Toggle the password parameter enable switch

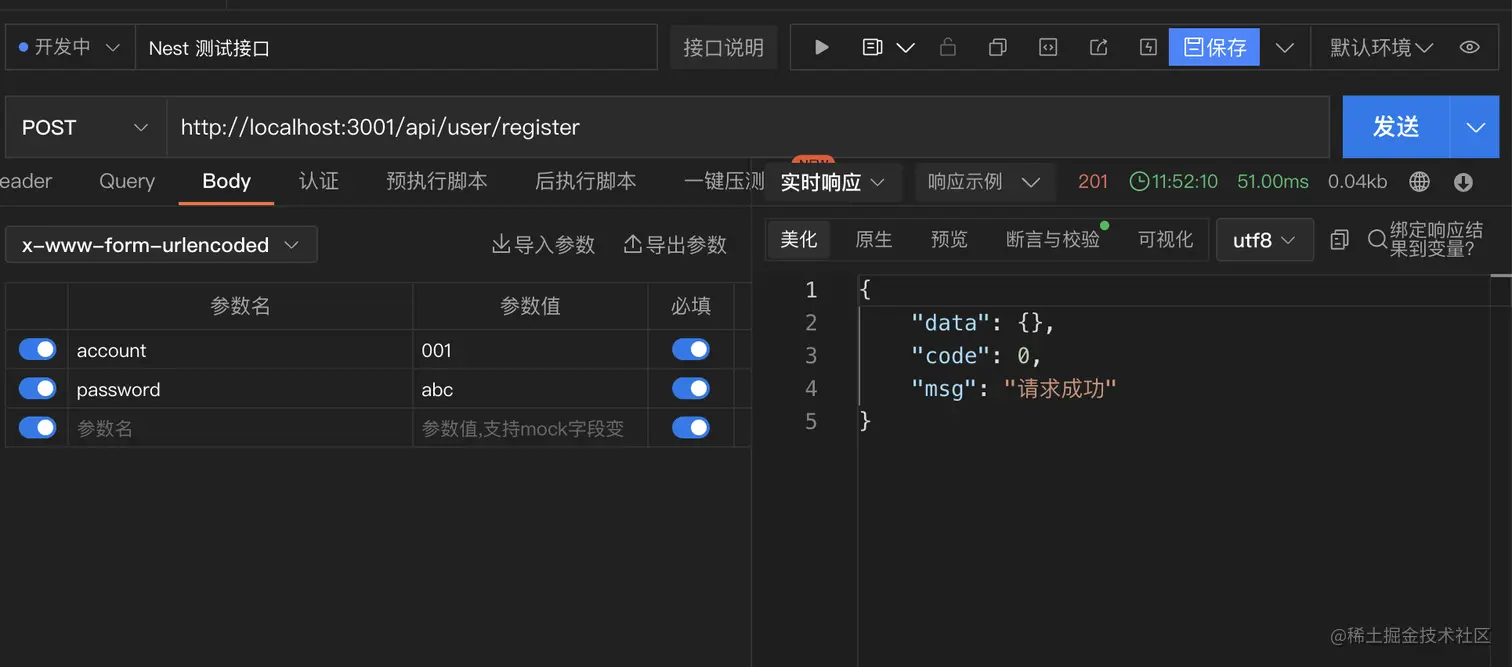(38, 388)
